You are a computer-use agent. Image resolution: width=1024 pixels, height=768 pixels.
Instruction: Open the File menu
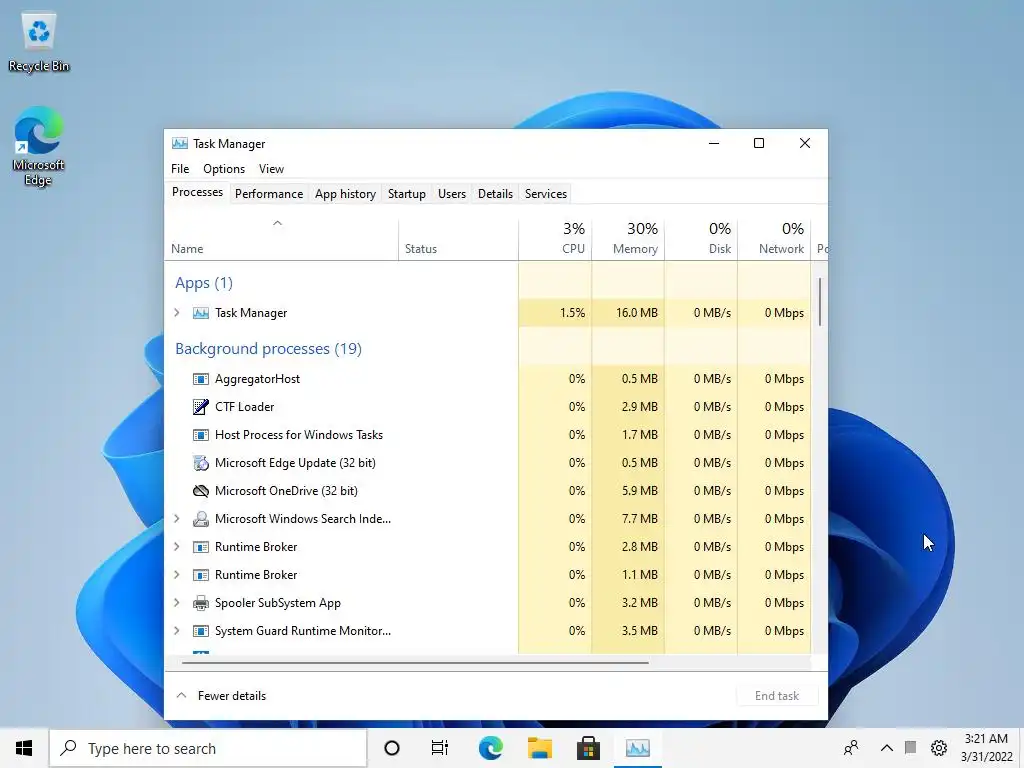click(180, 169)
